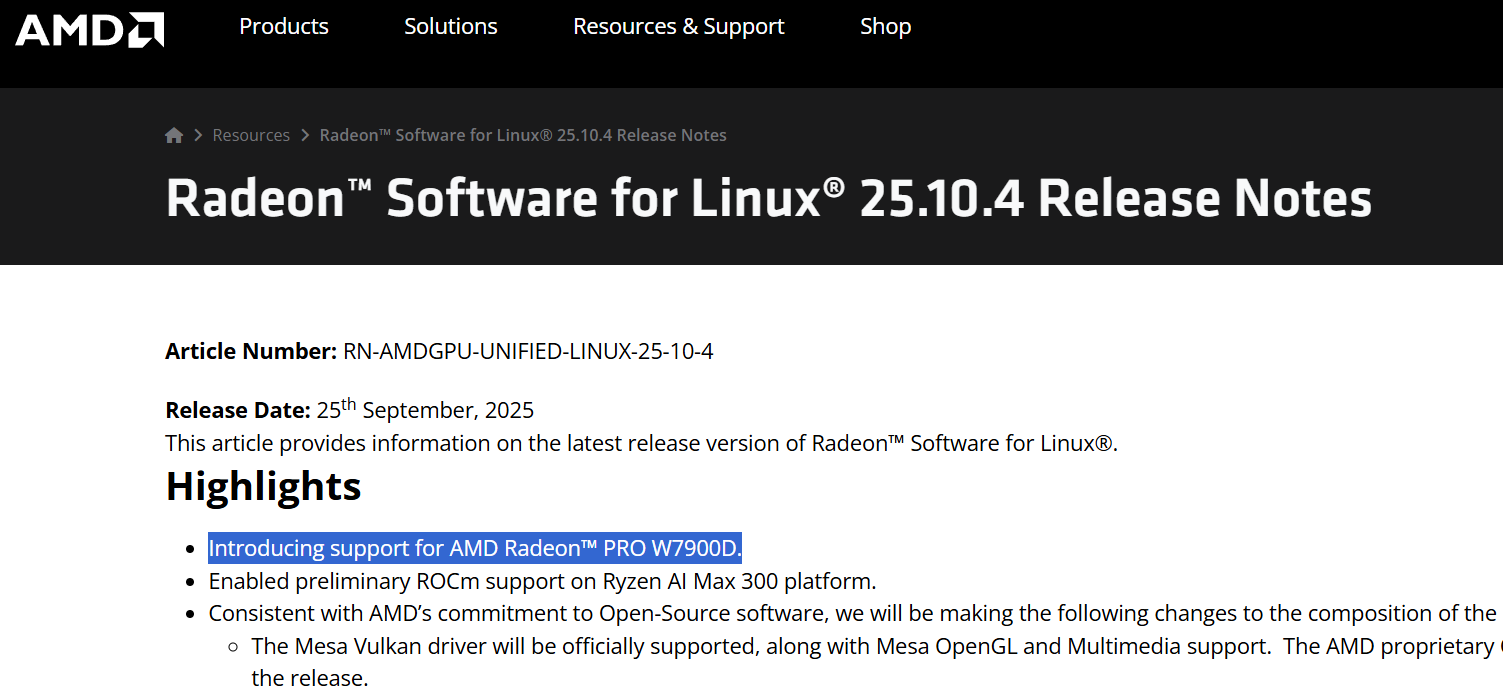Click the highlighted Radeon PRO W7900D text
This screenshot has width=1503, height=692.
[x=475, y=548]
